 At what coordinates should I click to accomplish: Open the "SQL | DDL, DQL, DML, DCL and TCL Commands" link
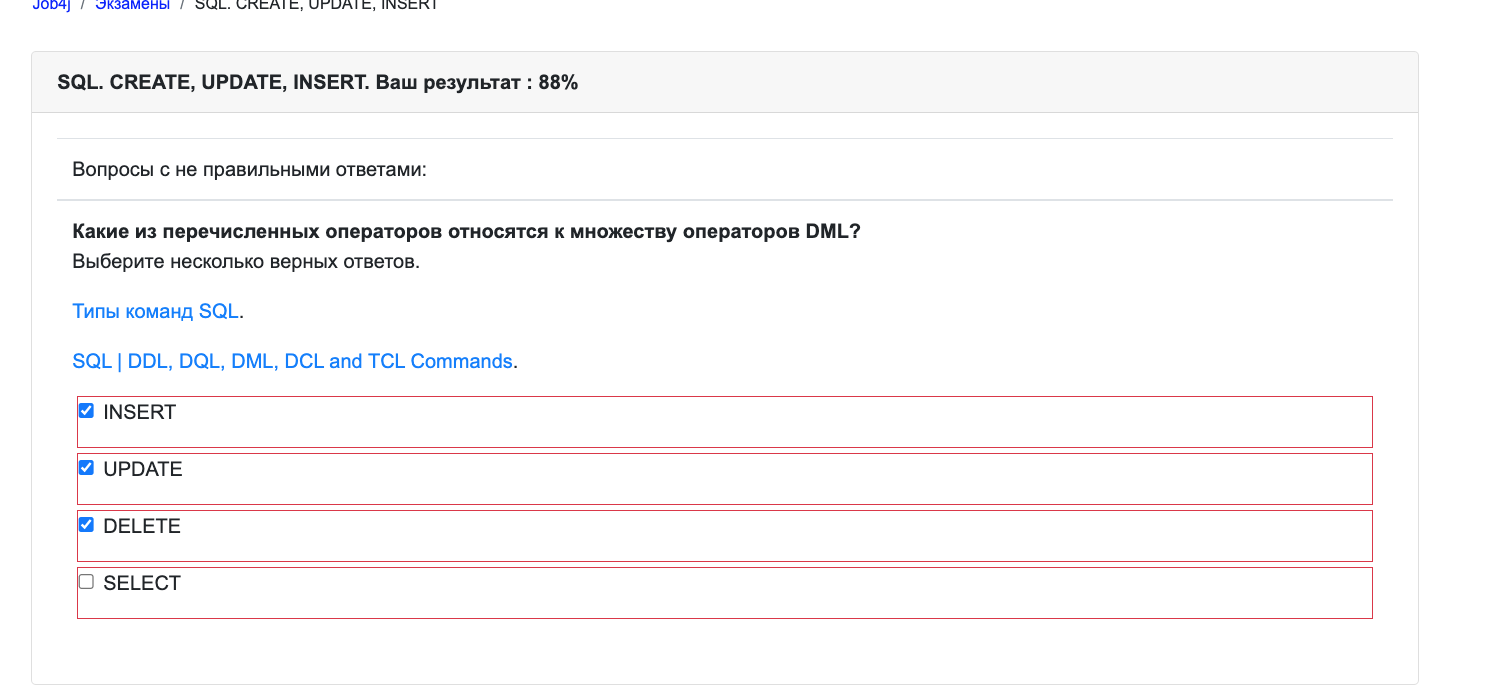(292, 361)
